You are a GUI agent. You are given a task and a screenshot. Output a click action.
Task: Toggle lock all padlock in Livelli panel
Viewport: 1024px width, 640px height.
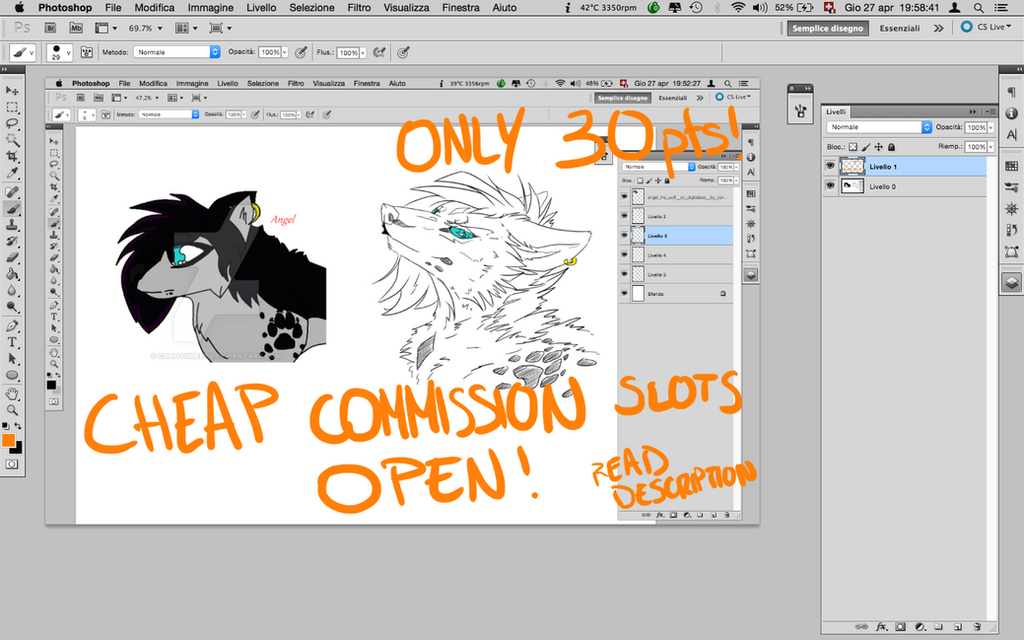(891, 147)
